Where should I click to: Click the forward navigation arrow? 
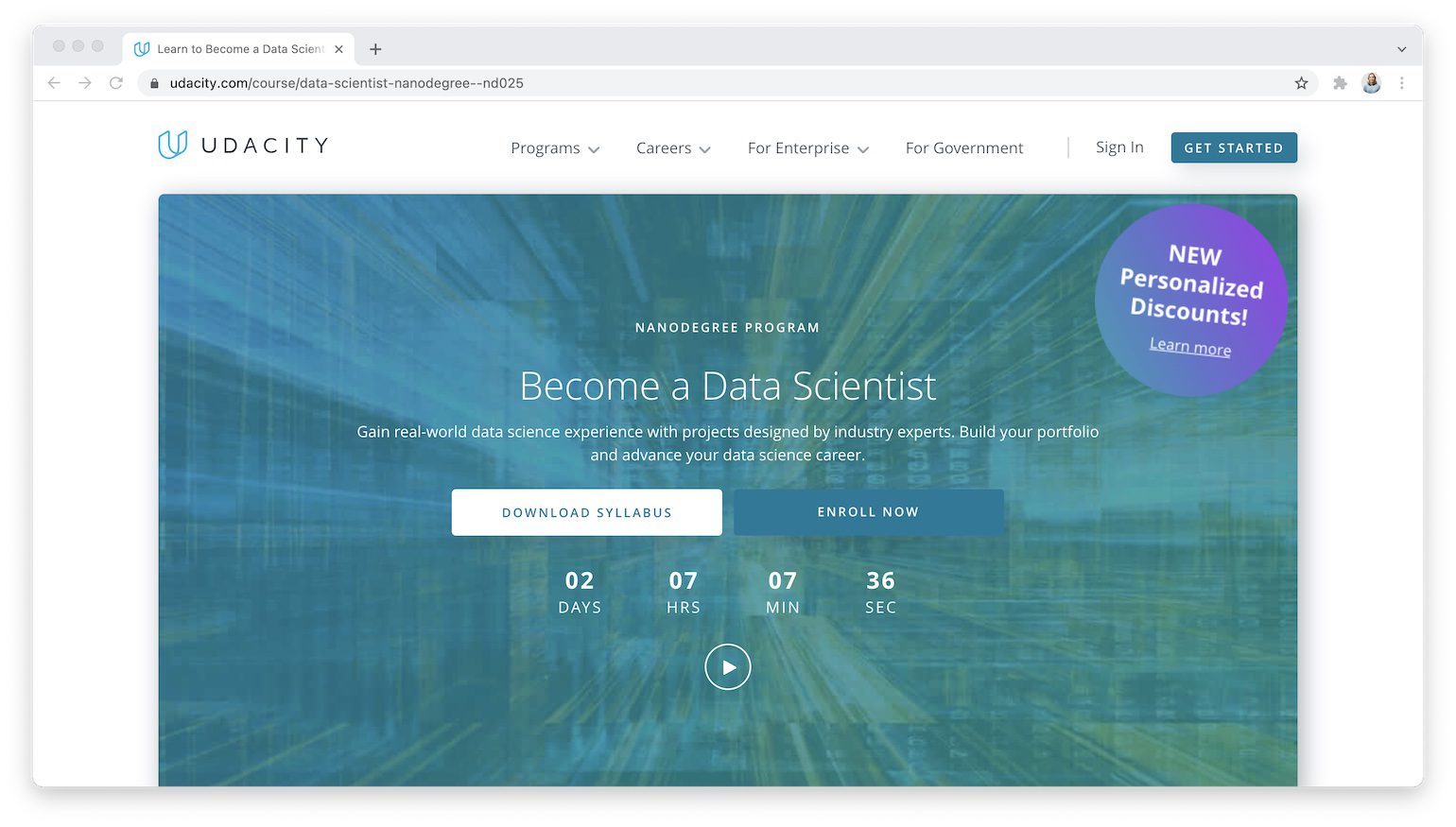point(85,83)
